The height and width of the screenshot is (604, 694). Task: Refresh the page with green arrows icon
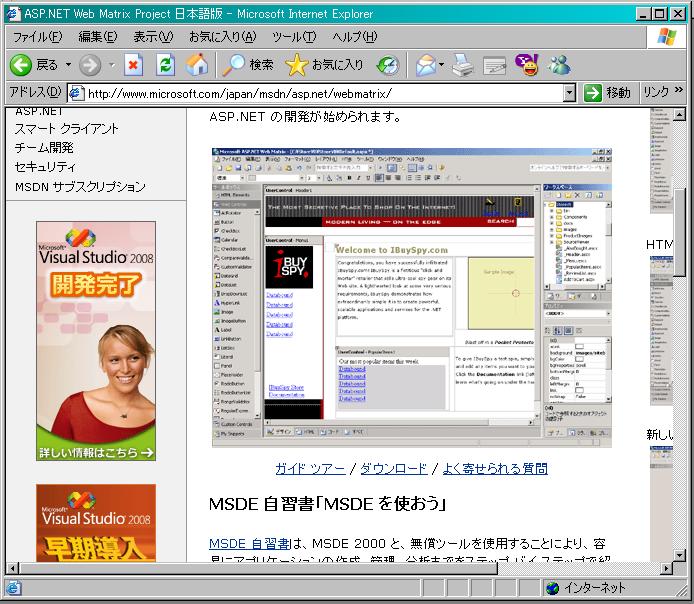(x=166, y=65)
